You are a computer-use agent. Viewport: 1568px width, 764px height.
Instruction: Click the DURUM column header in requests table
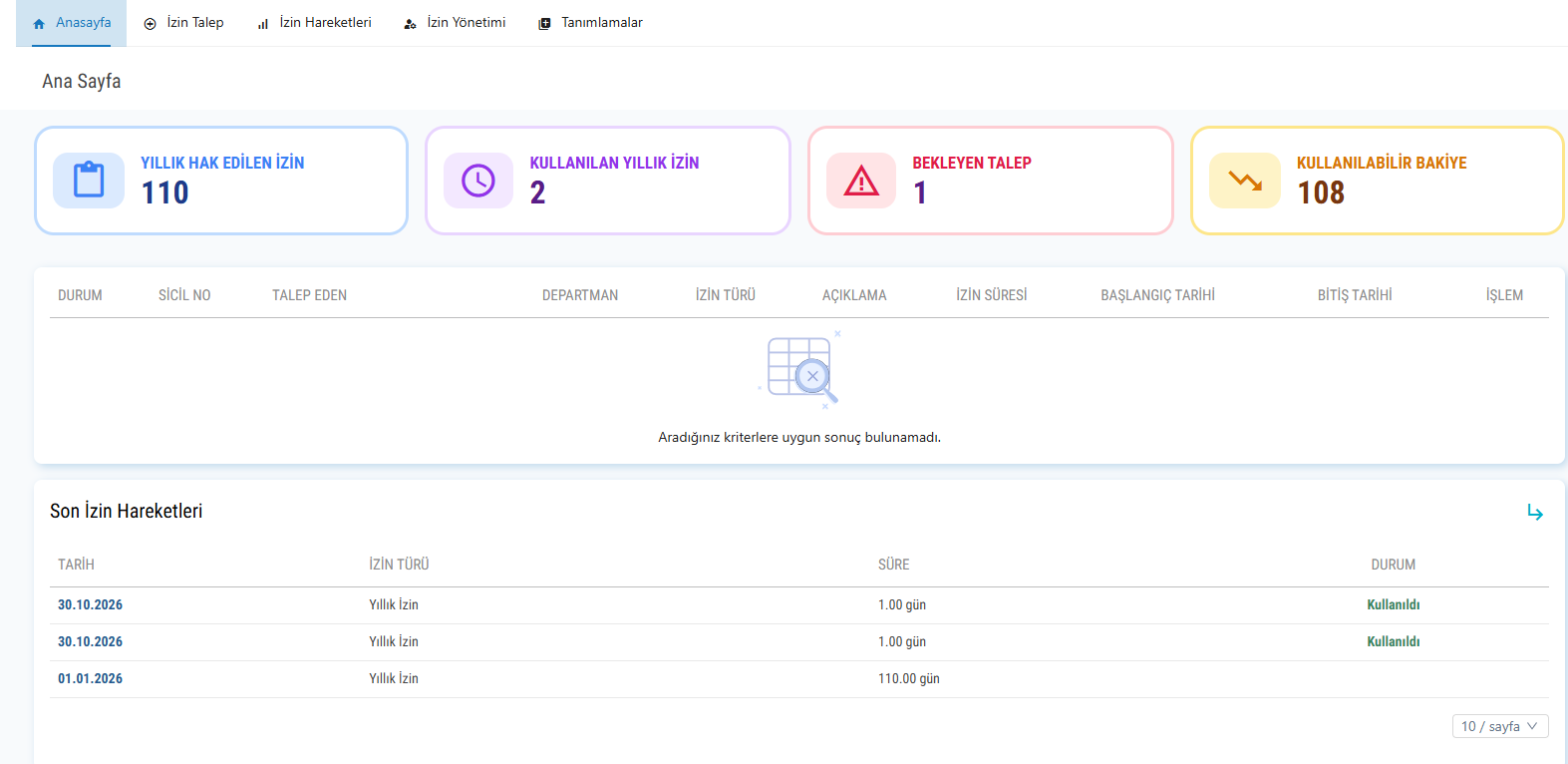click(80, 295)
